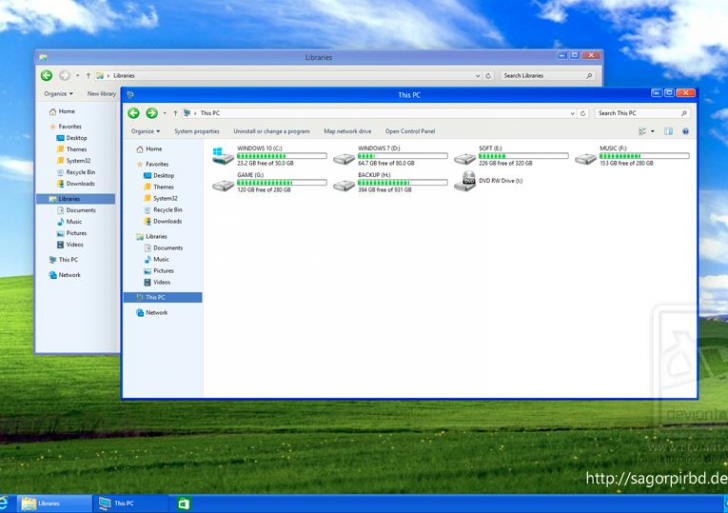Click the refresh icon beside This PC address bar
Screen dimensions: 728x513
(585, 113)
